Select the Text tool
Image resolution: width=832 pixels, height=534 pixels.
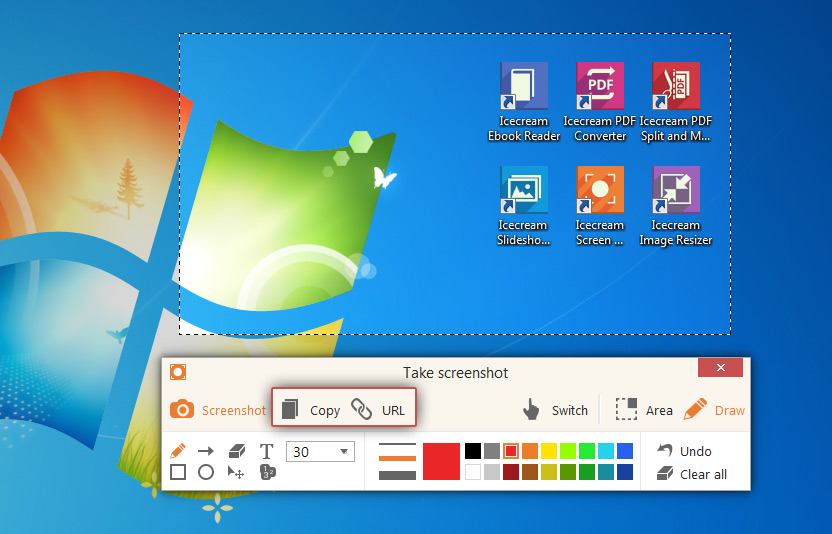[x=266, y=451]
